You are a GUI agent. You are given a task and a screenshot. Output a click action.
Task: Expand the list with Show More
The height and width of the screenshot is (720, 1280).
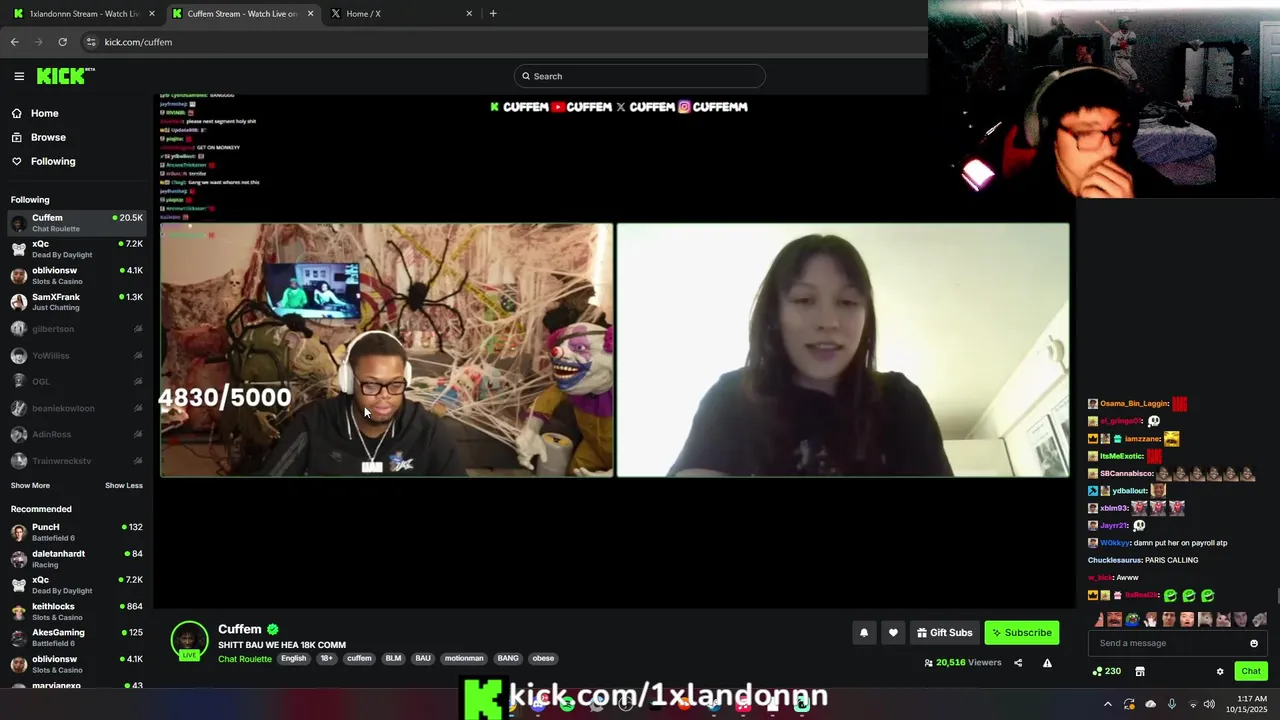click(30, 485)
